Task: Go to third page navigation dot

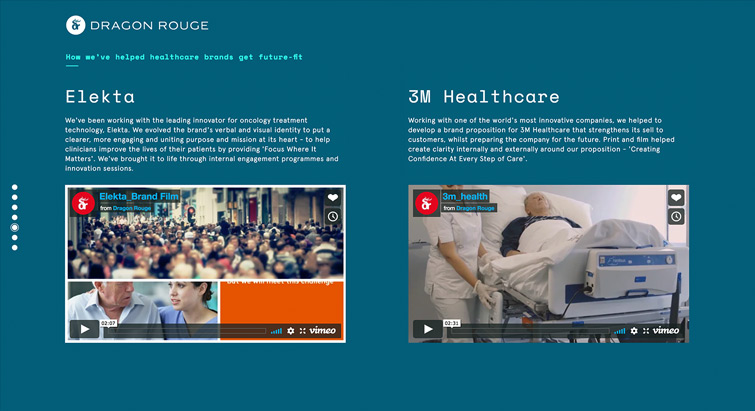Action: click(x=14, y=207)
